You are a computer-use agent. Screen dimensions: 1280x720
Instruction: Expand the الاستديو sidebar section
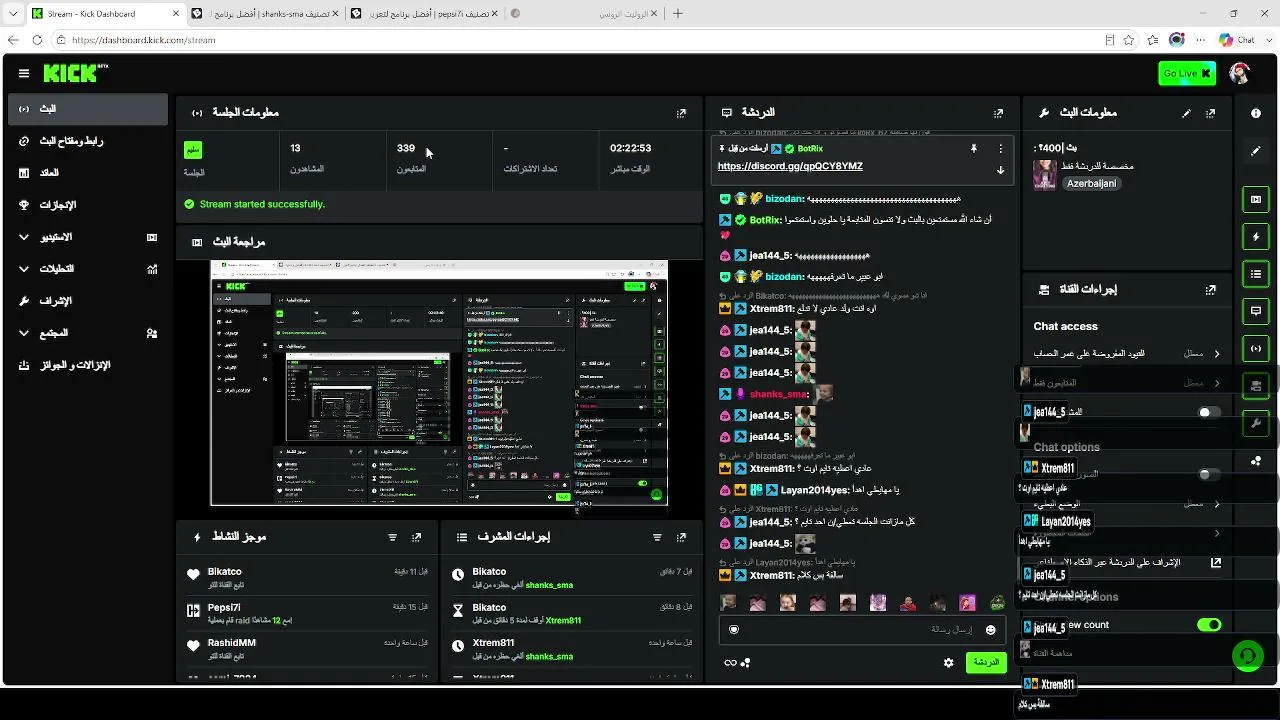88,237
